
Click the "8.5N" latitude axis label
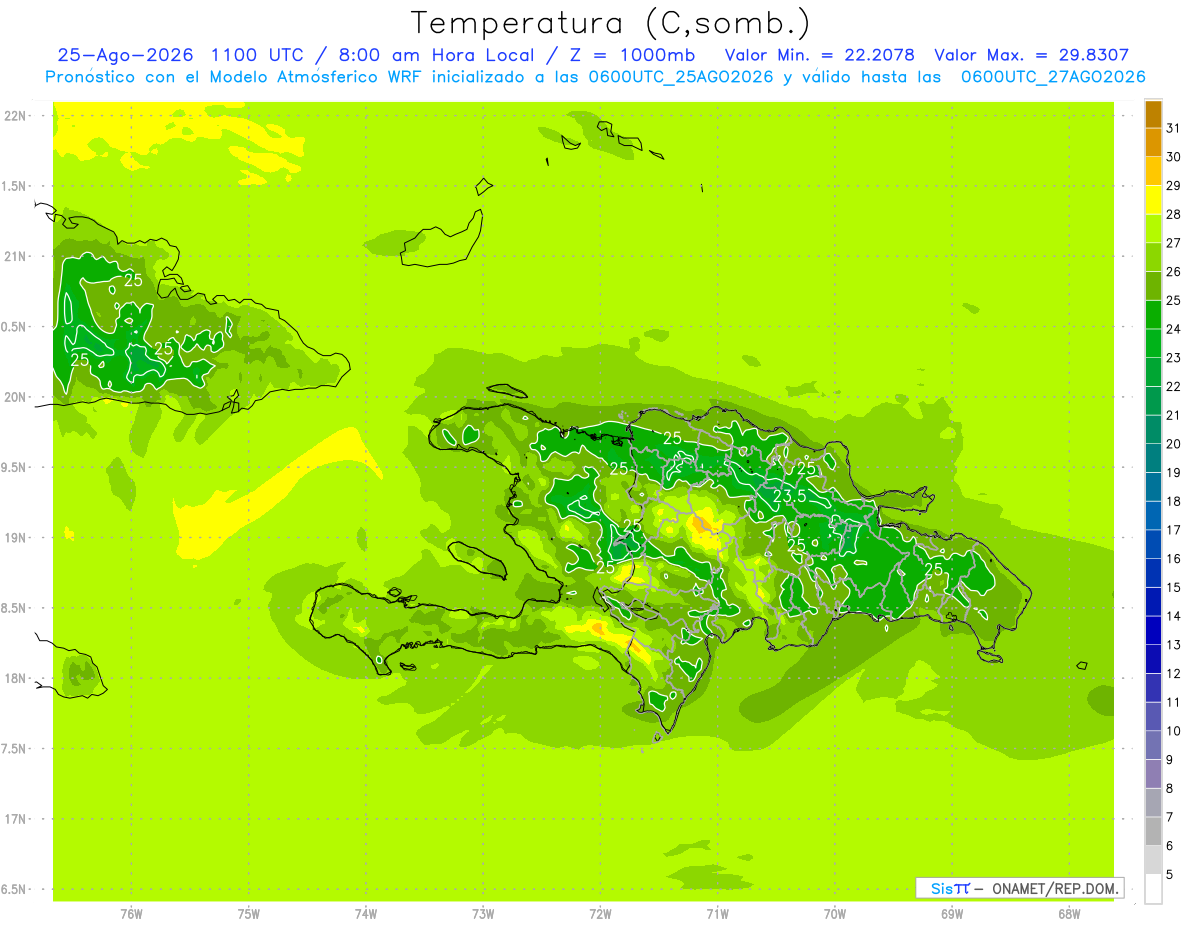point(14,608)
